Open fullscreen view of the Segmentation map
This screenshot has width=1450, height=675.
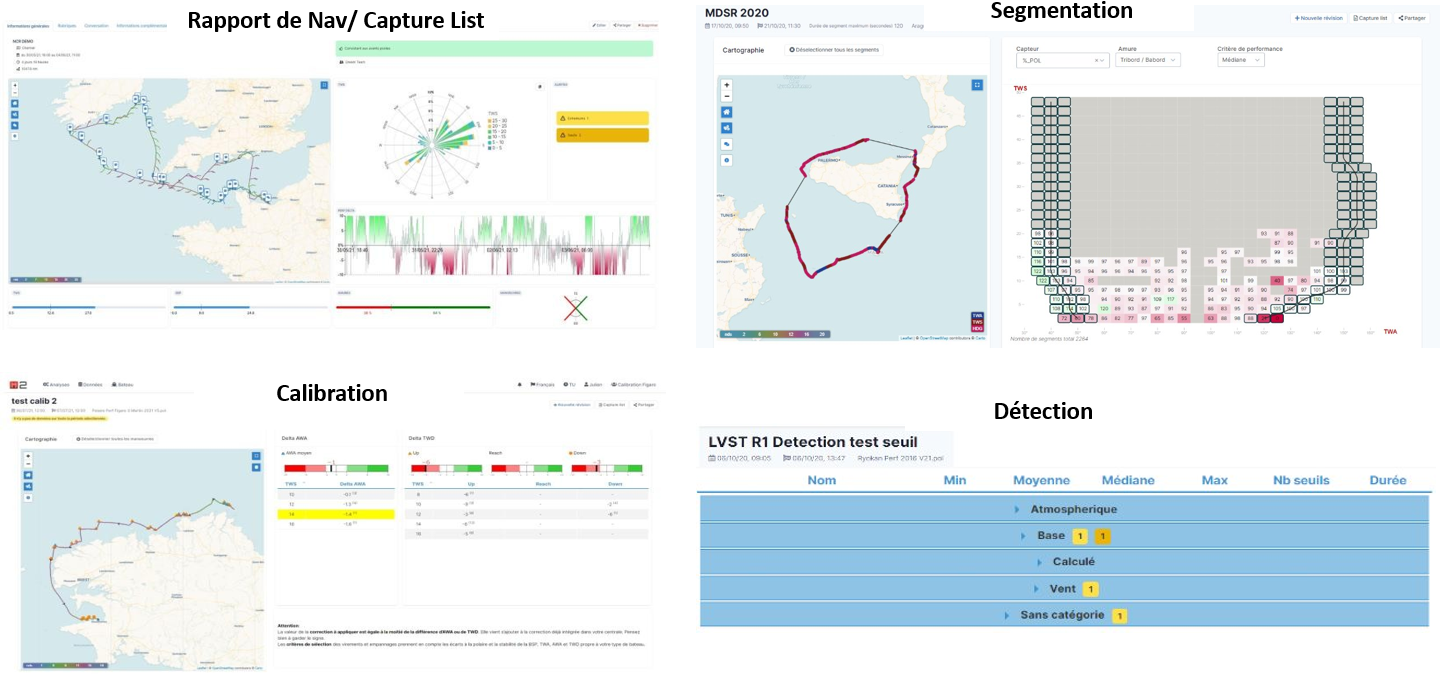click(x=976, y=86)
